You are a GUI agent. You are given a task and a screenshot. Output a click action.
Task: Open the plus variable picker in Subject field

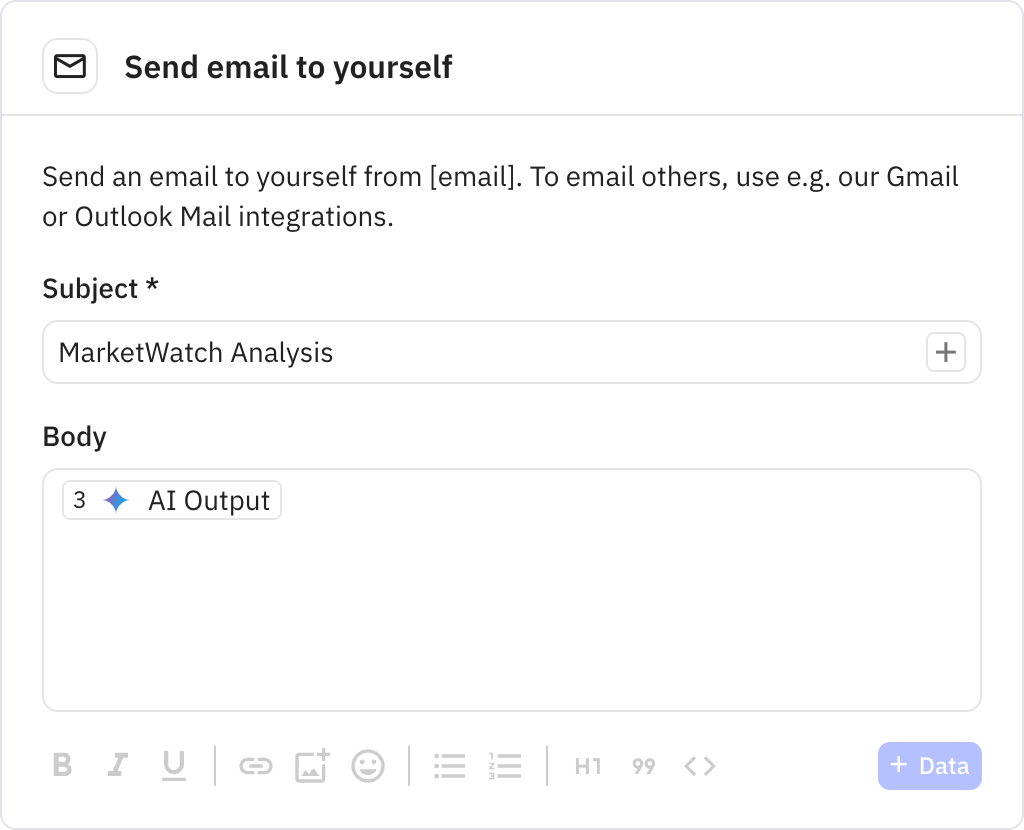click(x=945, y=352)
